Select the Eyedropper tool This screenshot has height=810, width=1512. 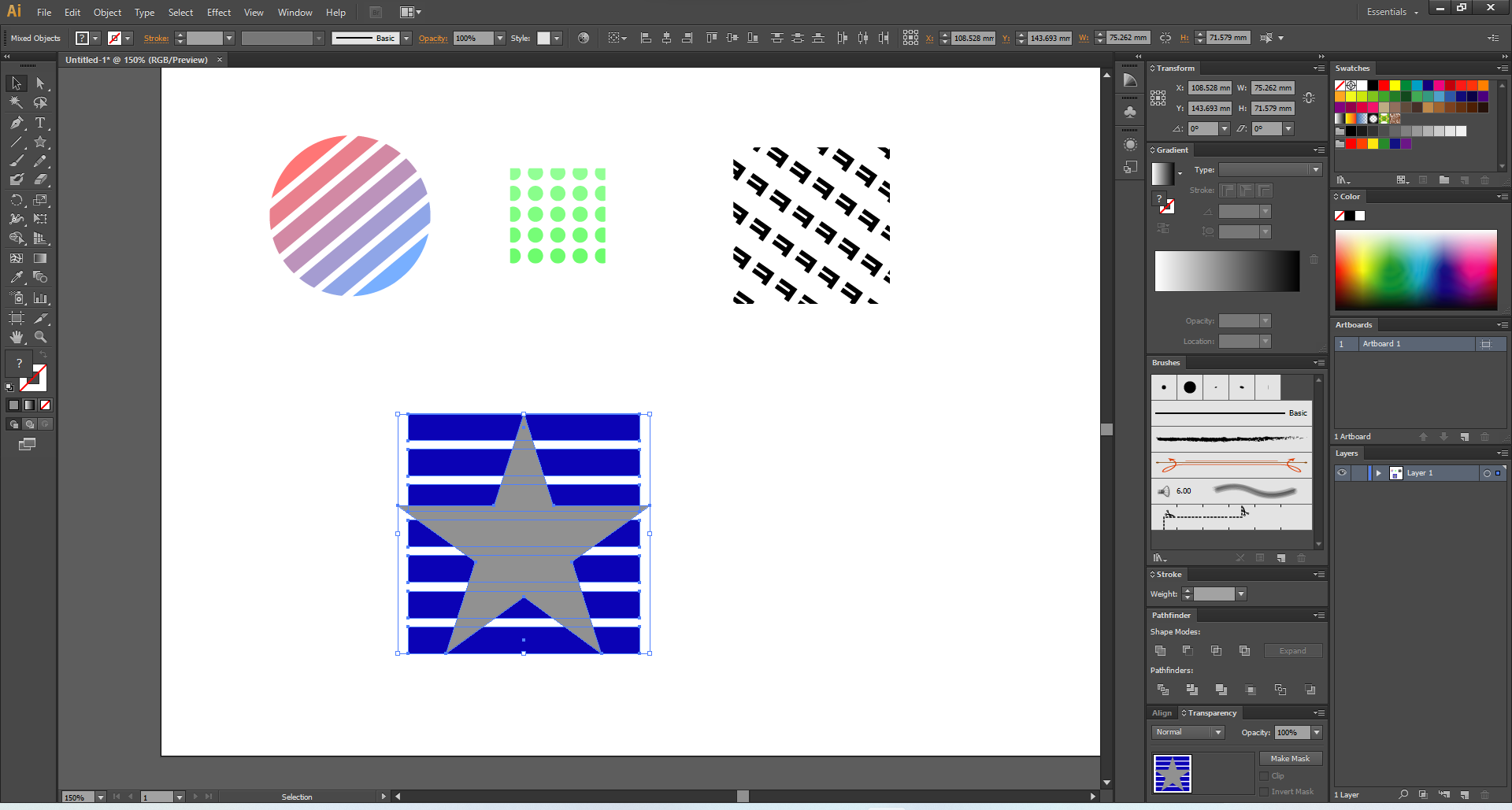pos(16,277)
